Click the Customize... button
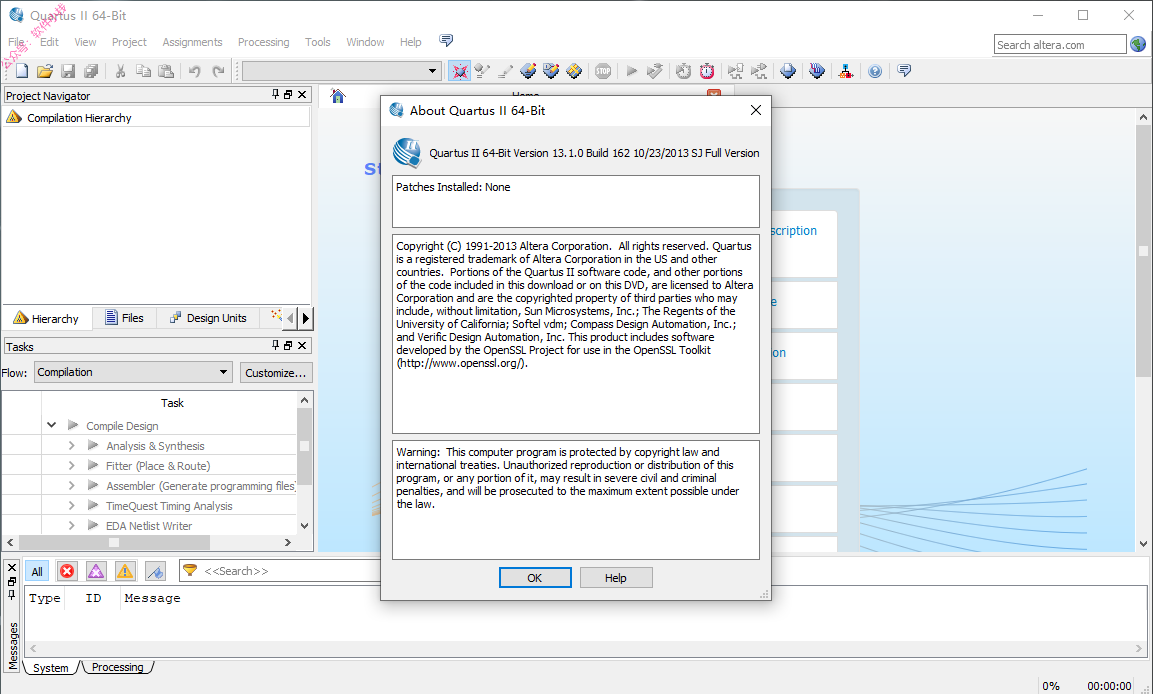This screenshot has width=1153, height=694. [x=276, y=373]
